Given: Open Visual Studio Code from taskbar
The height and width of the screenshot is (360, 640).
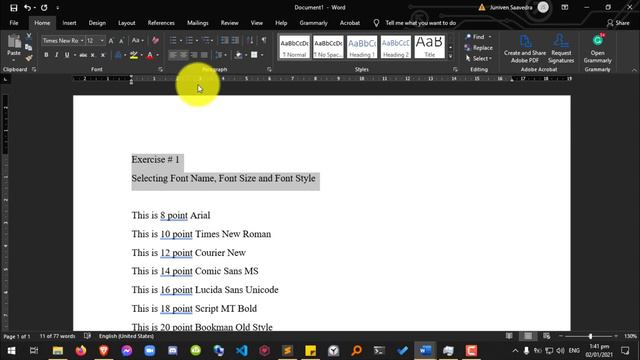Looking at the screenshot, I should (x=241, y=351).
